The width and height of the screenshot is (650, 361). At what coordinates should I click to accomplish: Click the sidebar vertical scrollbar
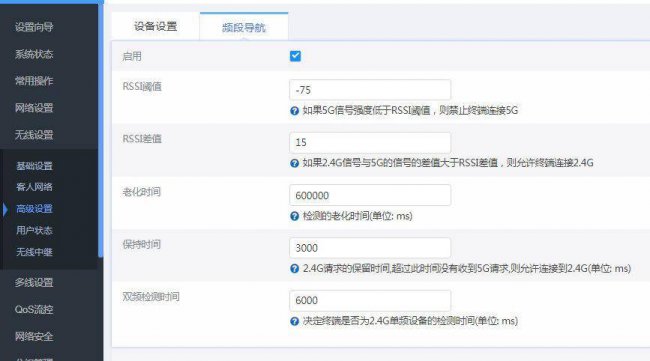[100, 131]
